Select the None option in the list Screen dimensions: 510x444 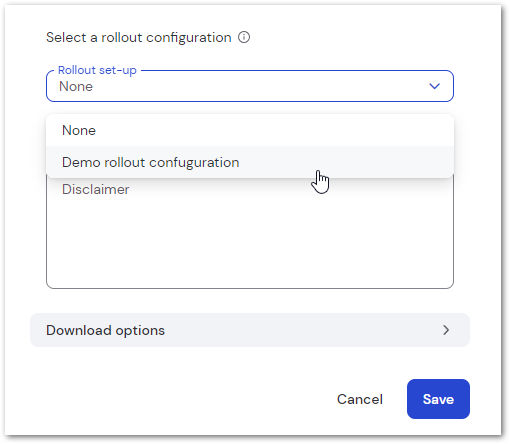[250, 130]
